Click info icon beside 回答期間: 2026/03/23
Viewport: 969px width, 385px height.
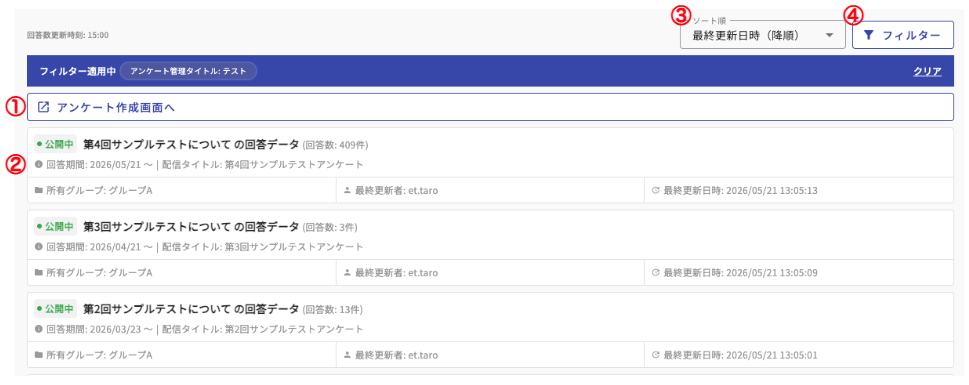click(39, 329)
